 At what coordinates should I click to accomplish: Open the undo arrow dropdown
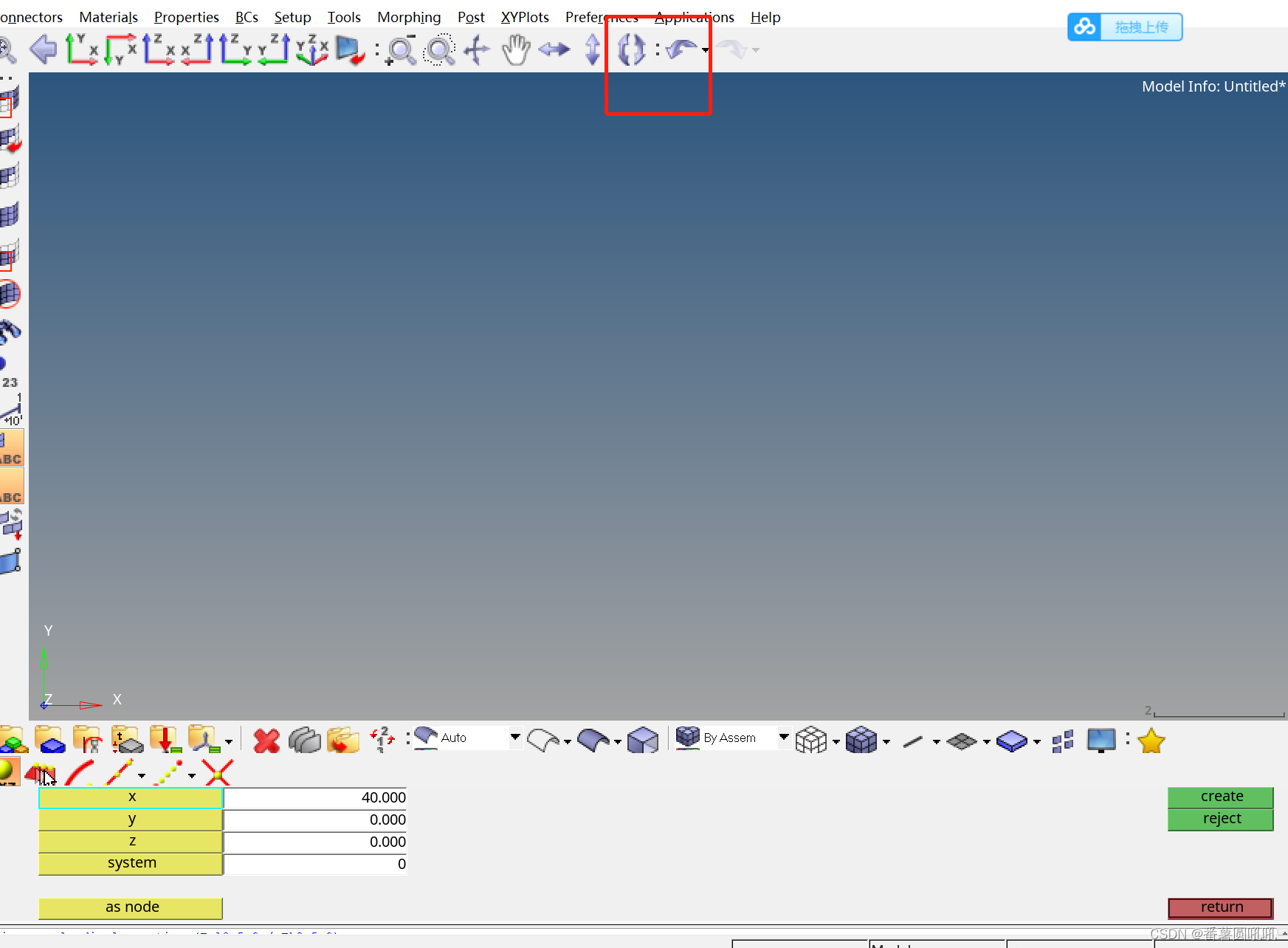click(x=706, y=50)
